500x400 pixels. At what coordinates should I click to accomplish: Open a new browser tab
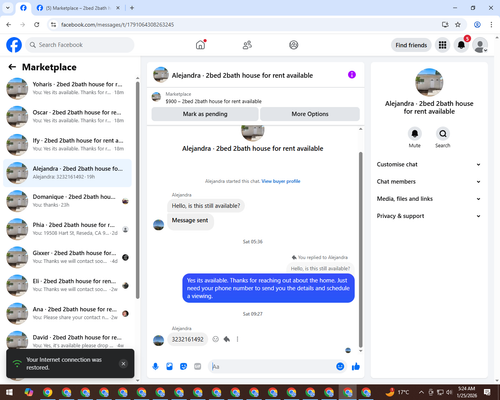[132, 8]
